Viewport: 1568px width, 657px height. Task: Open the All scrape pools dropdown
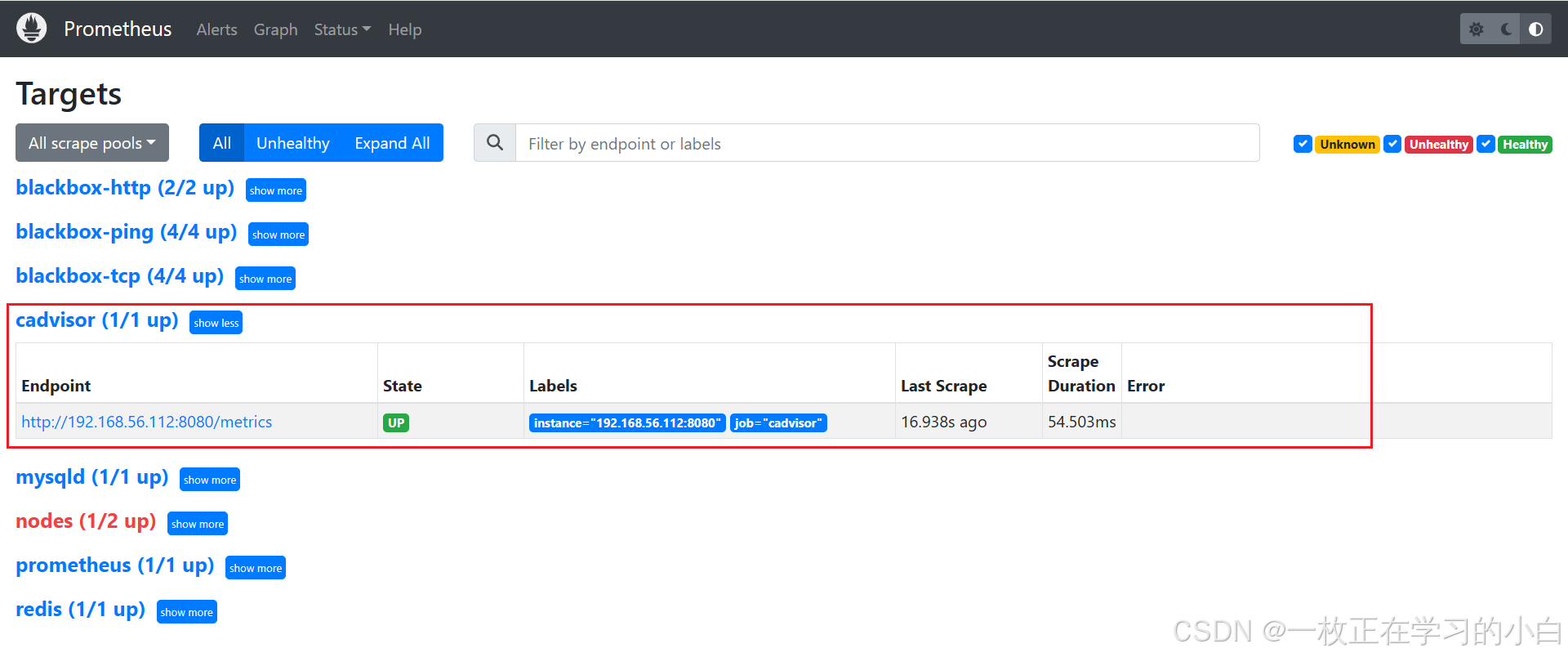[92, 143]
